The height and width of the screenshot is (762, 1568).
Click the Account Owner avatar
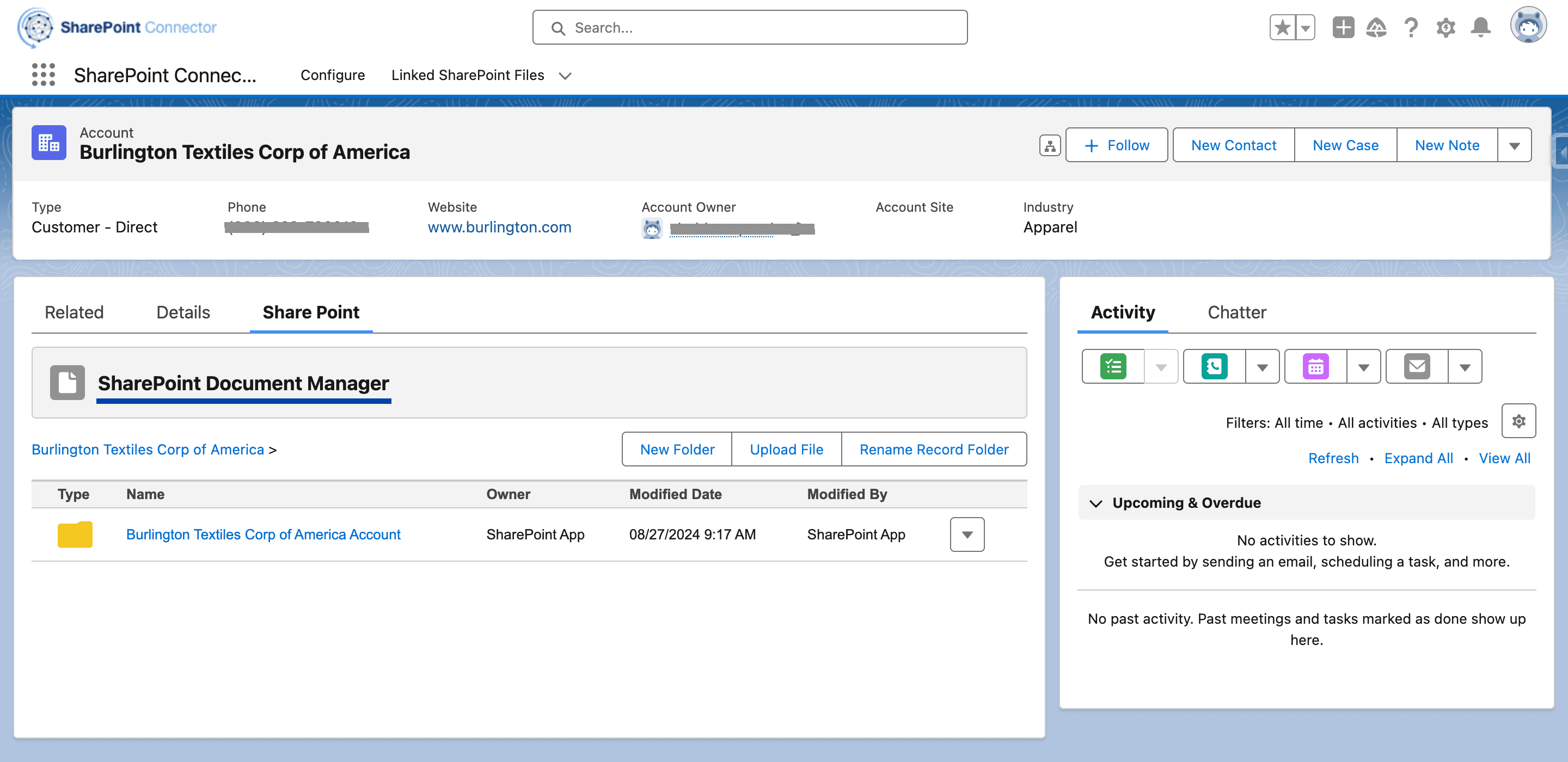[652, 229]
